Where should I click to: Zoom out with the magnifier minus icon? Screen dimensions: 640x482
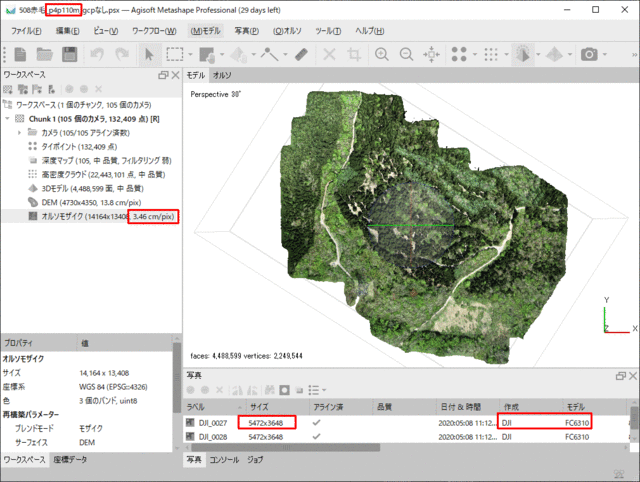[406, 54]
